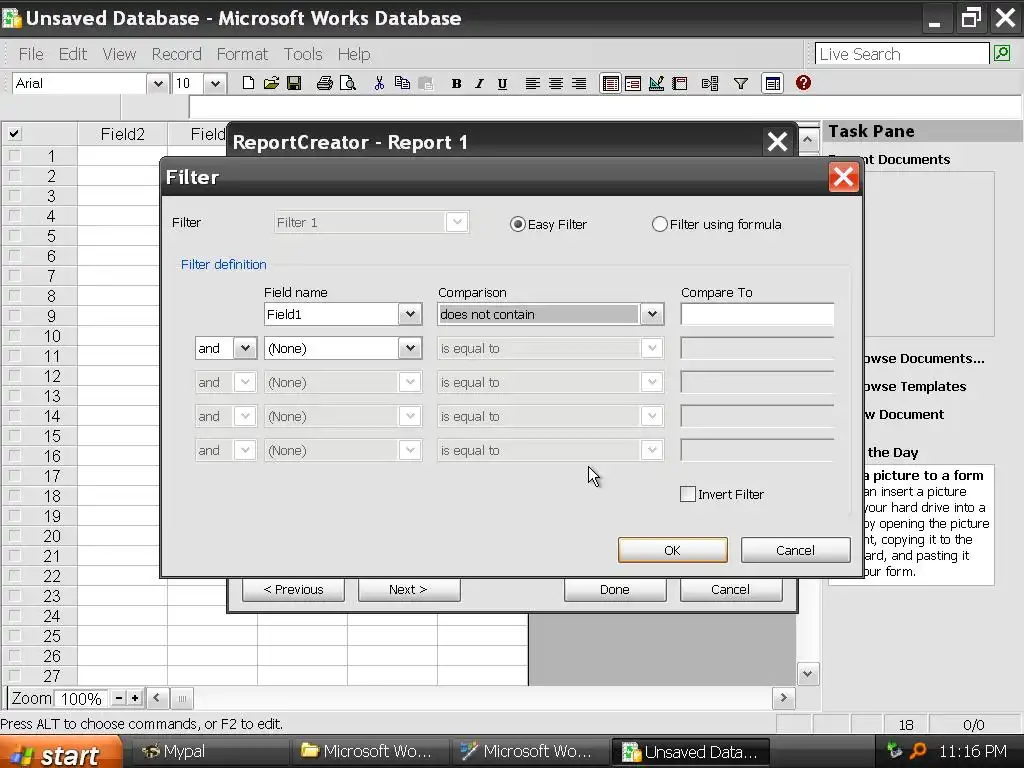This screenshot has height=768, width=1024.
Task: Click the Save diskette icon
Action: click(x=294, y=83)
